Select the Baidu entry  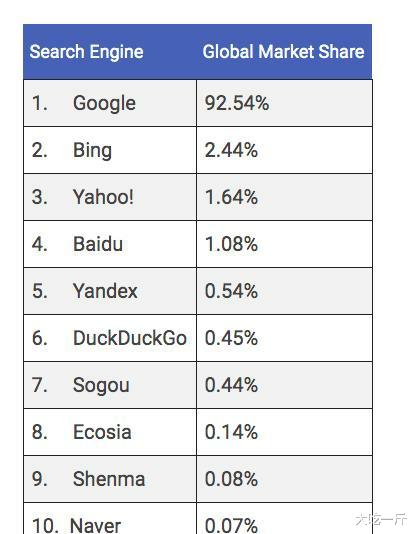point(110,244)
